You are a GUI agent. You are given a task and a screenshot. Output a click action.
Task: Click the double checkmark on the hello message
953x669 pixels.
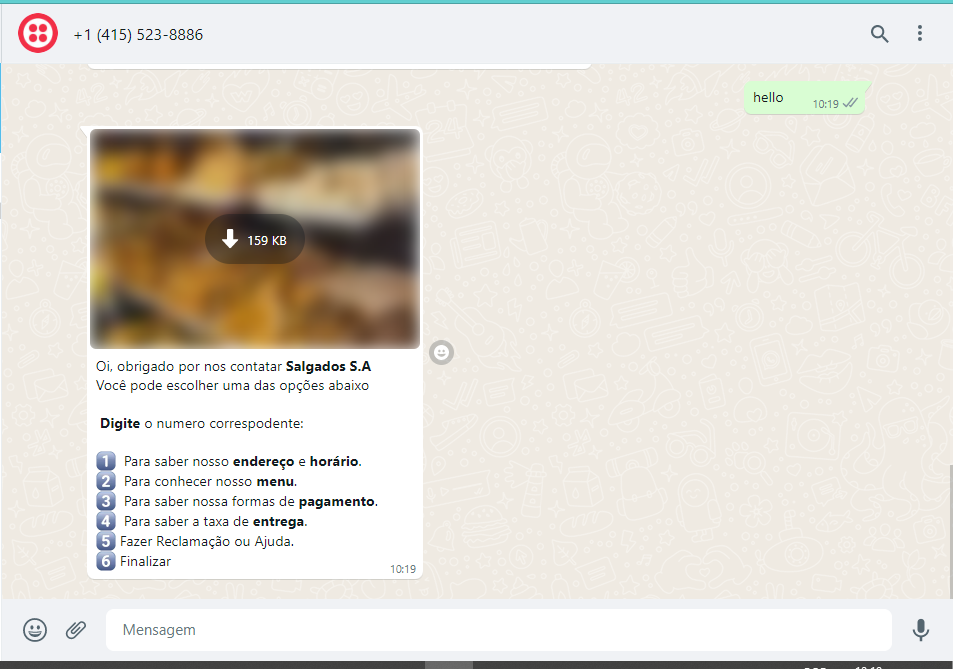click(850, 104)
